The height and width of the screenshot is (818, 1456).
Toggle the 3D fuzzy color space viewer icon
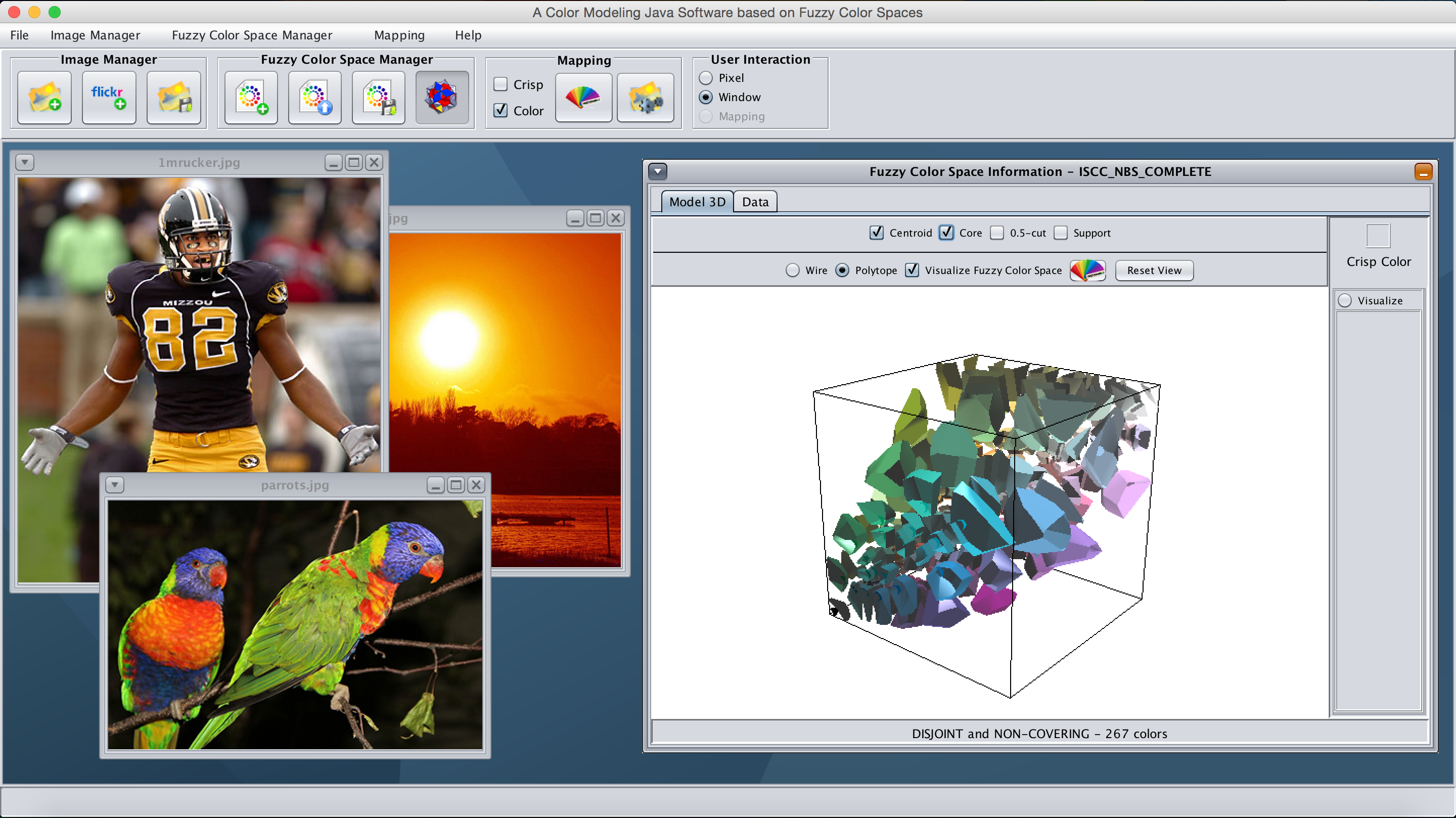pos(442,97)
